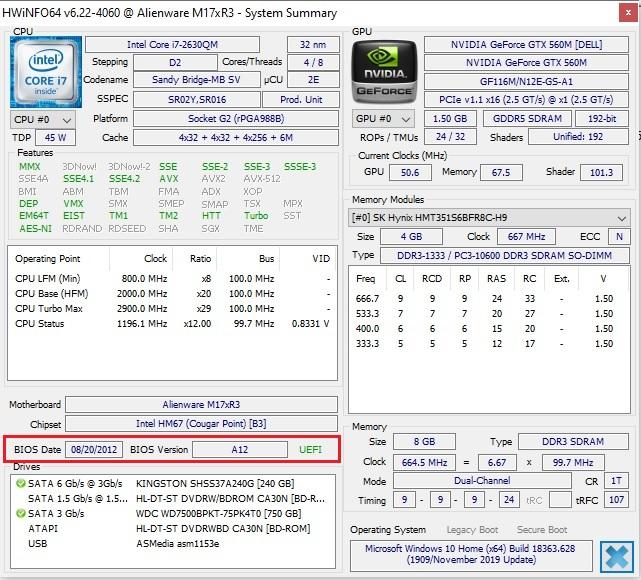Screen dimensions: 641x580
Task: Click the 4 / 8 Cores/Threads field
Action: 313,63
